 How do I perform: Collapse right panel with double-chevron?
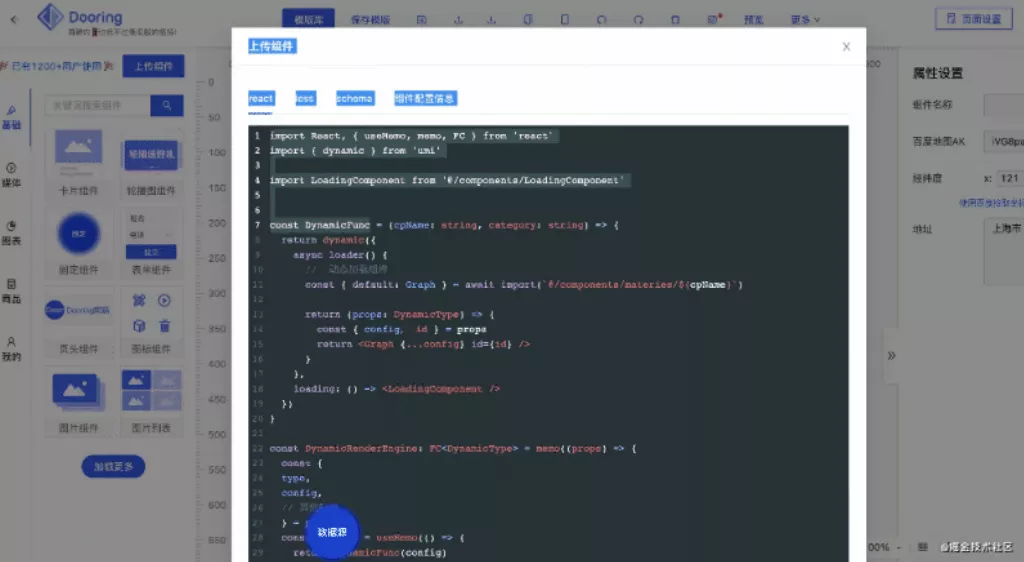(891, 354)
